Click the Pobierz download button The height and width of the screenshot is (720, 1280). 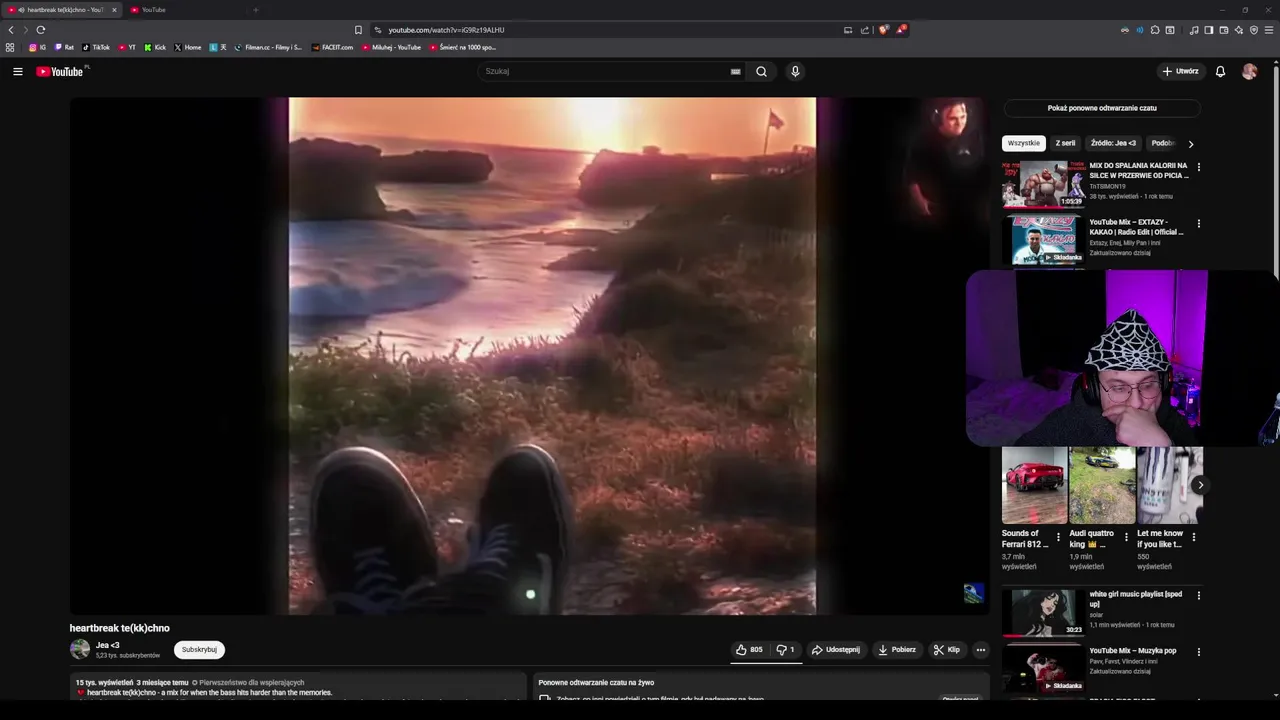(897, 650)
